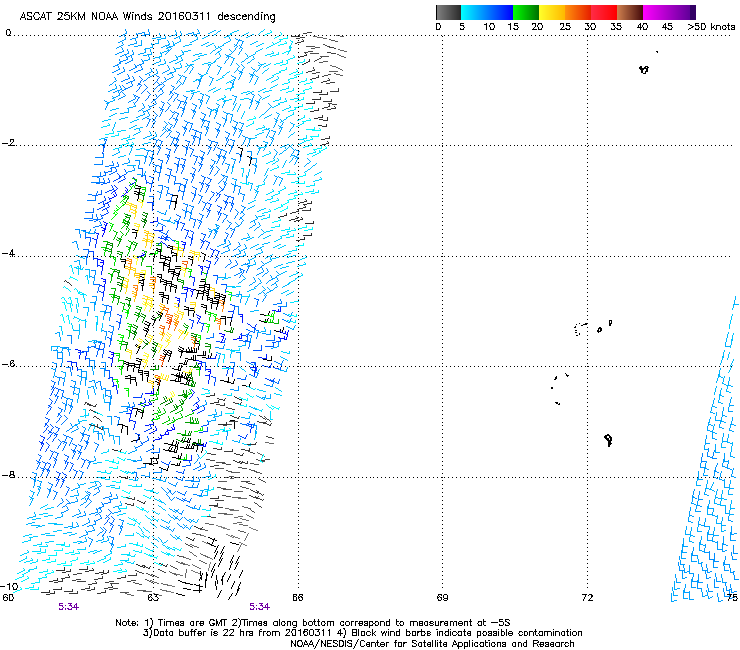Image resolution: width=740 pixels, height=650 pixels.
Task: Click the dark purple 45-50 knots legend segment
Action: (x=682, y=12)
